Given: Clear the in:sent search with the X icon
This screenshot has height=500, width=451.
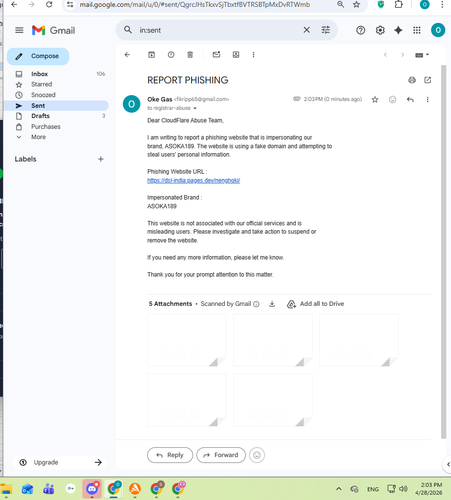Looking at the screenshot, I should tap(306, 30).
